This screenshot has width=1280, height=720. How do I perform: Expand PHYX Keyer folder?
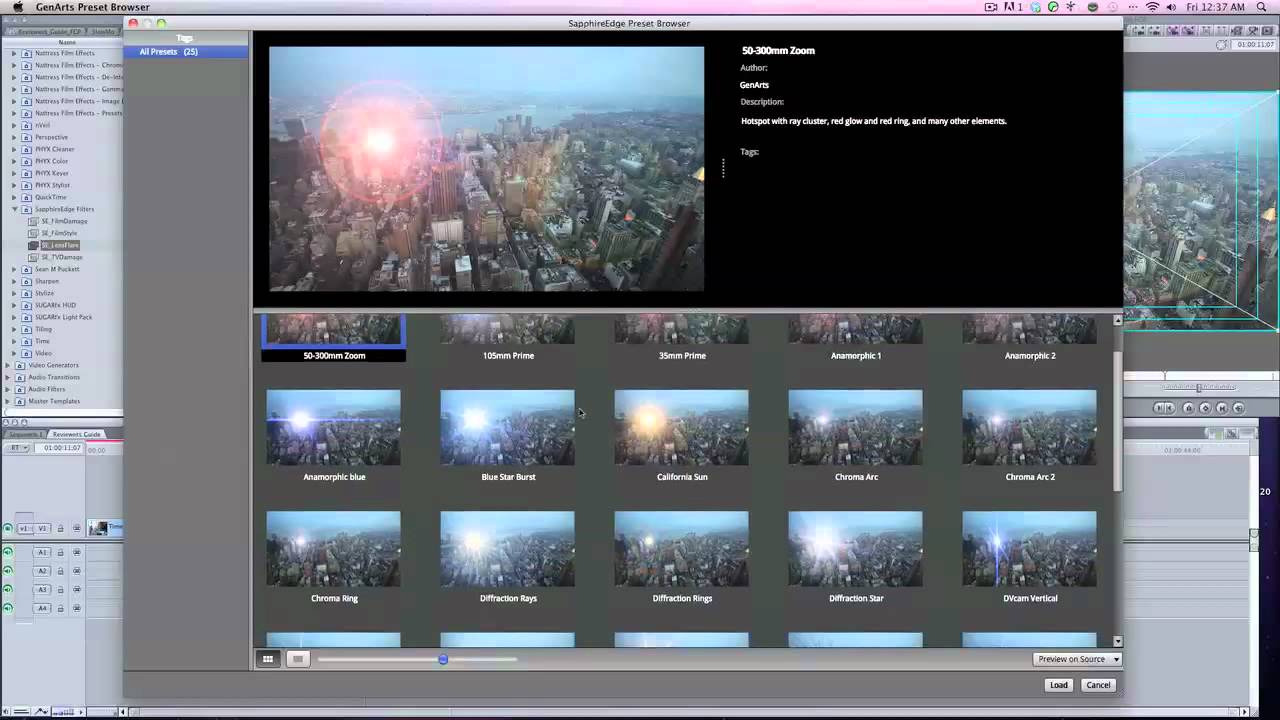(14, 173)
